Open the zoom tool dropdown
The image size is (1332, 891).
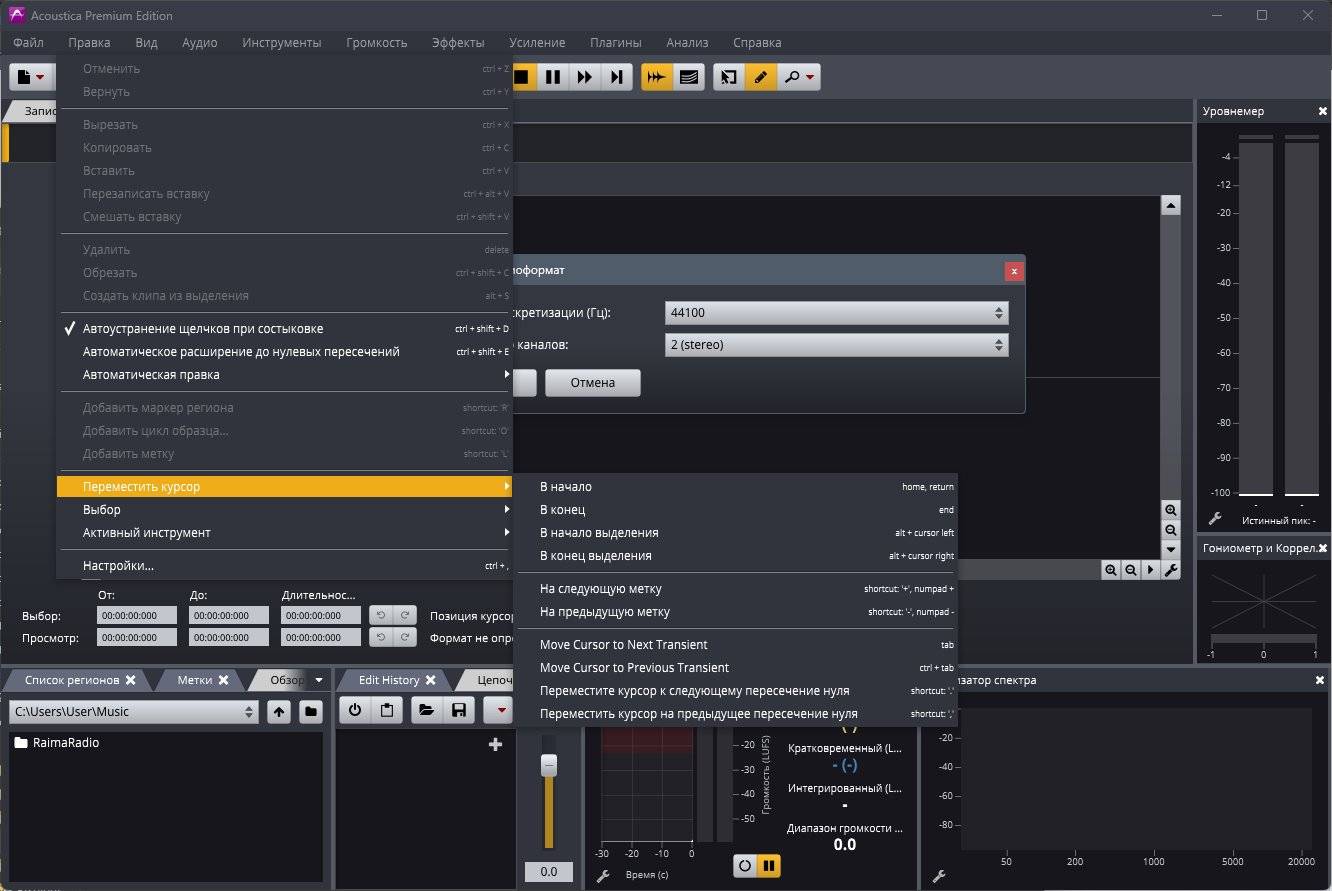click(x=799, y=77)
